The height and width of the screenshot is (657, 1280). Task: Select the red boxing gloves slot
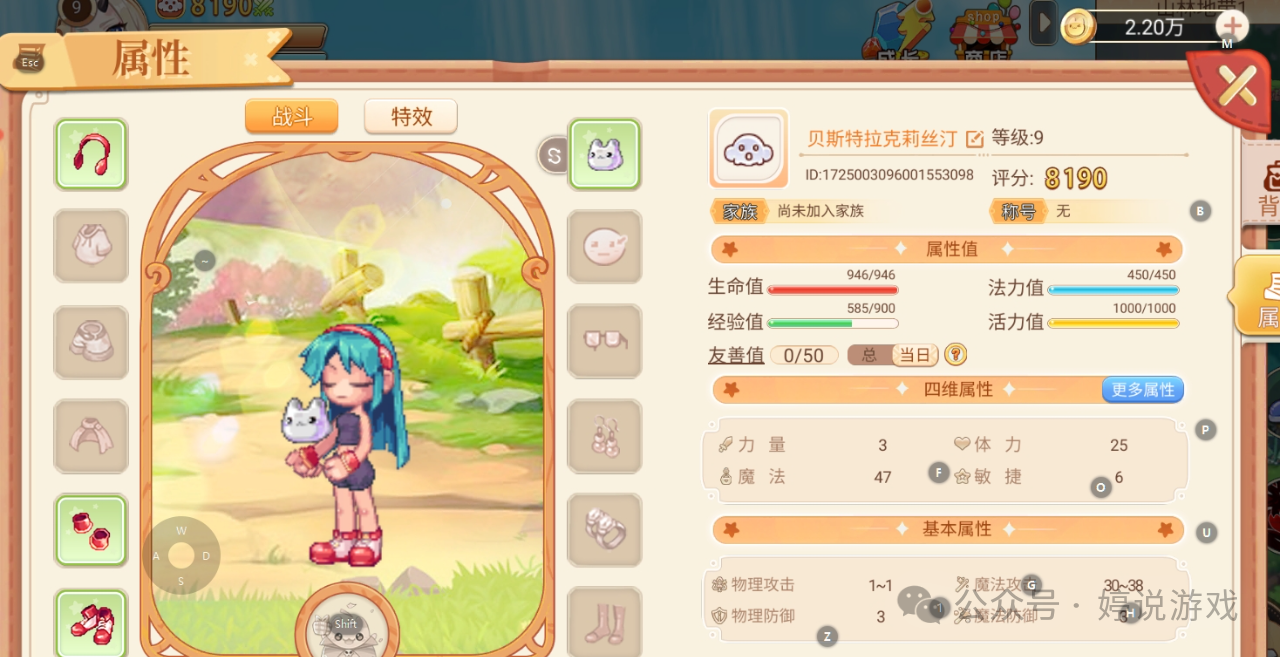(91, 530)
